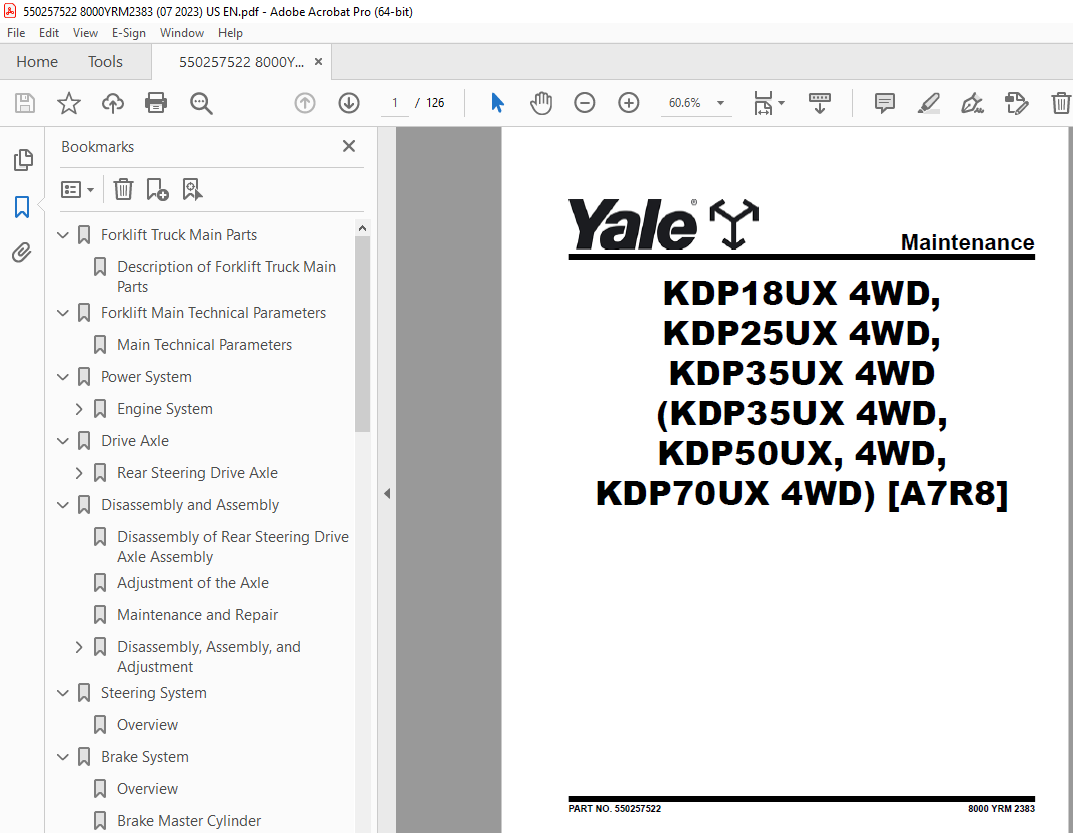Collapse Forklift Truck Main Parts bookmark
This screenshot has width=1073, height=833.
coord(63,235)
